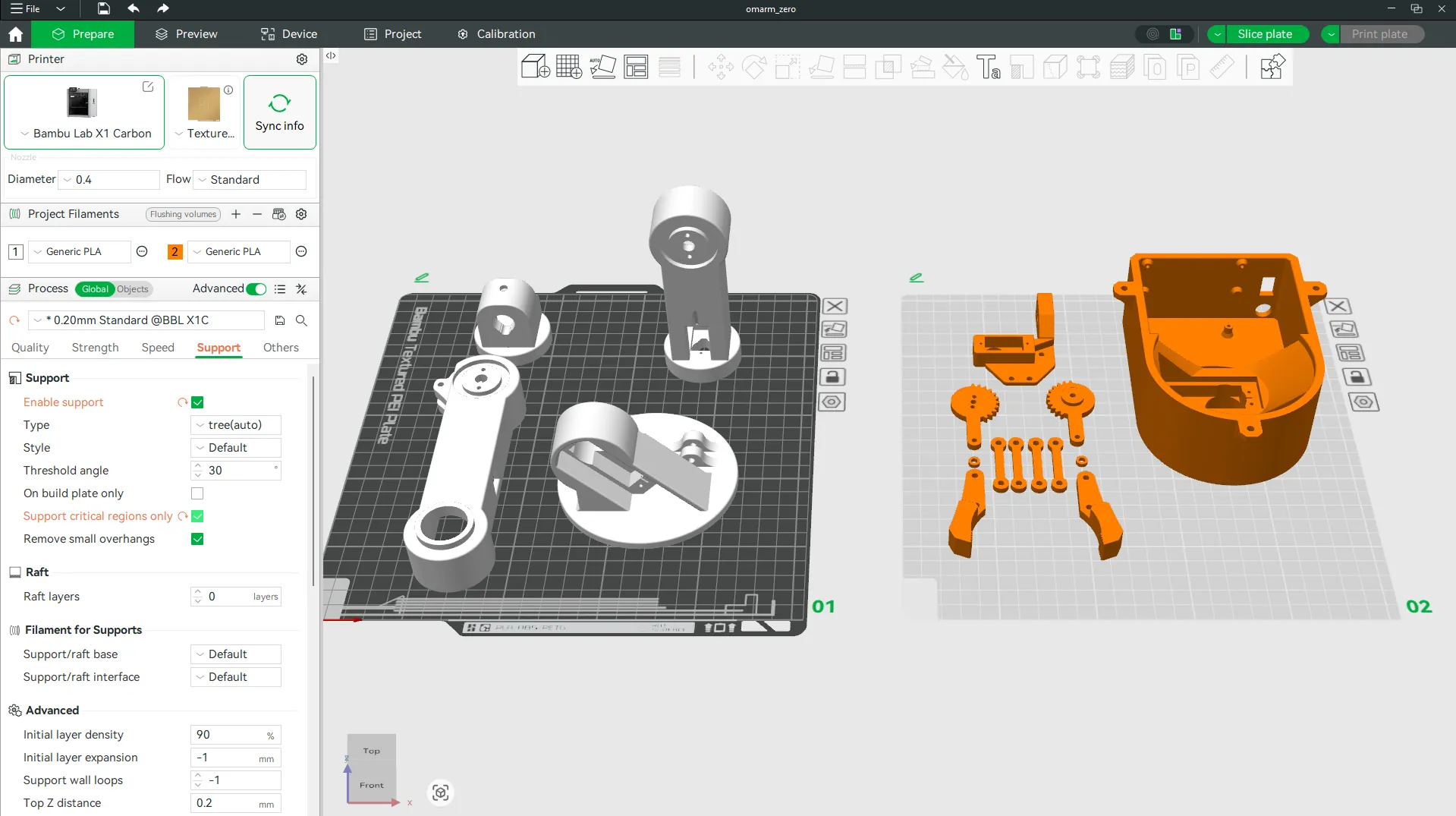Screen dimensions: 1456x816
Task: Toggle On build plate only checkbox
Action: point(197,493)
